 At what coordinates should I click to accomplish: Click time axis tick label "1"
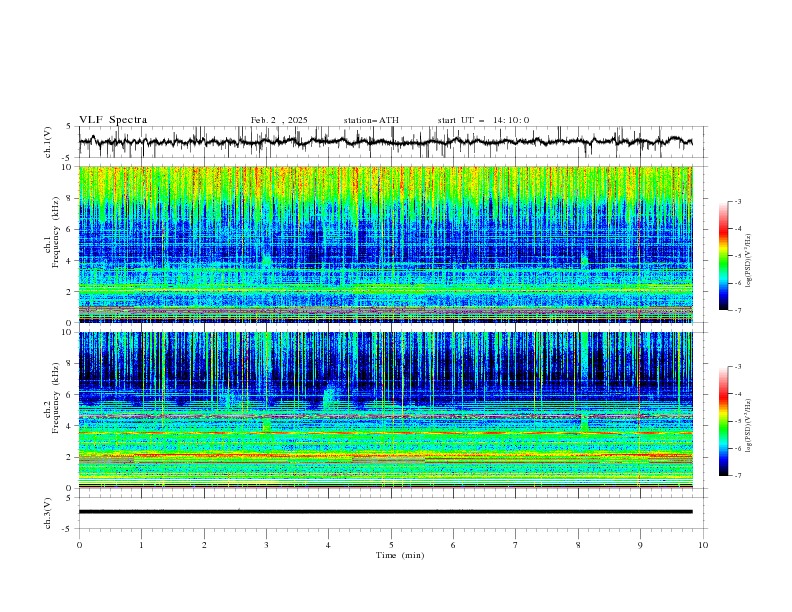pos(141,545)
